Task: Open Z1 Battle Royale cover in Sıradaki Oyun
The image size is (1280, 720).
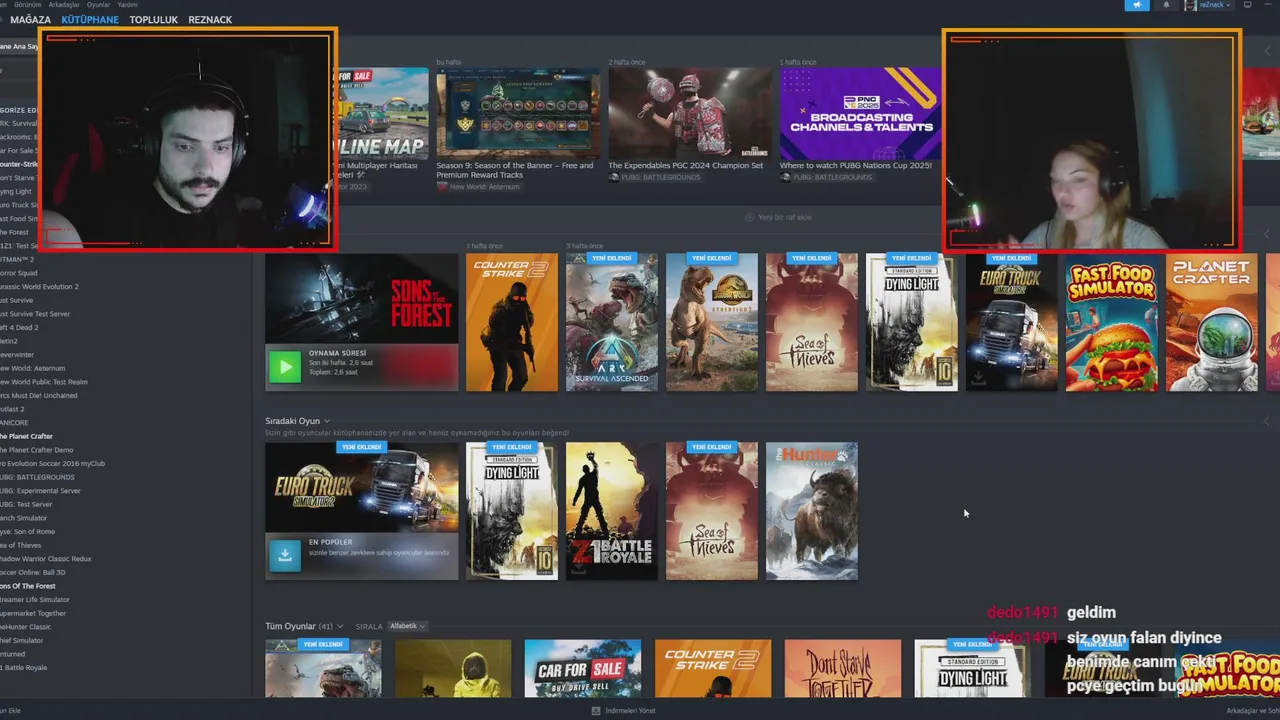Action: tap(611, 511)
